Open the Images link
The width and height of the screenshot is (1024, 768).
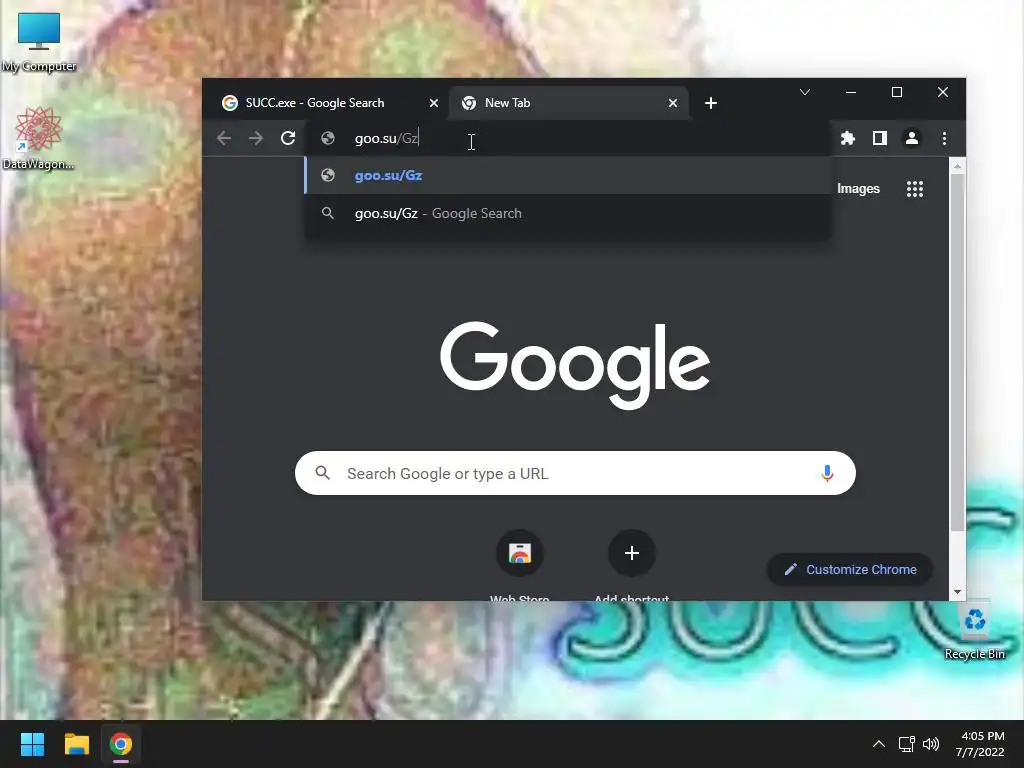pos(858,189)
